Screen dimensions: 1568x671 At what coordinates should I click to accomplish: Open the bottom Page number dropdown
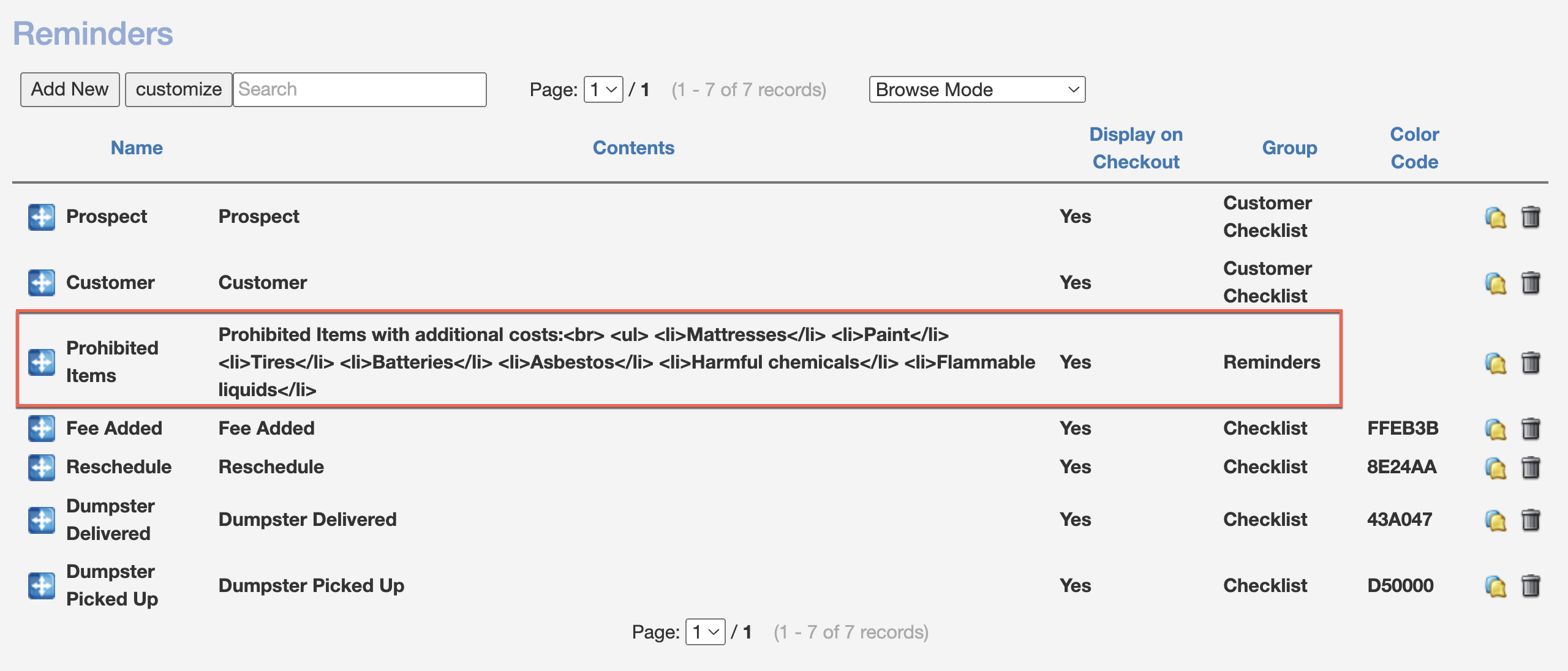tap(705, 632)
